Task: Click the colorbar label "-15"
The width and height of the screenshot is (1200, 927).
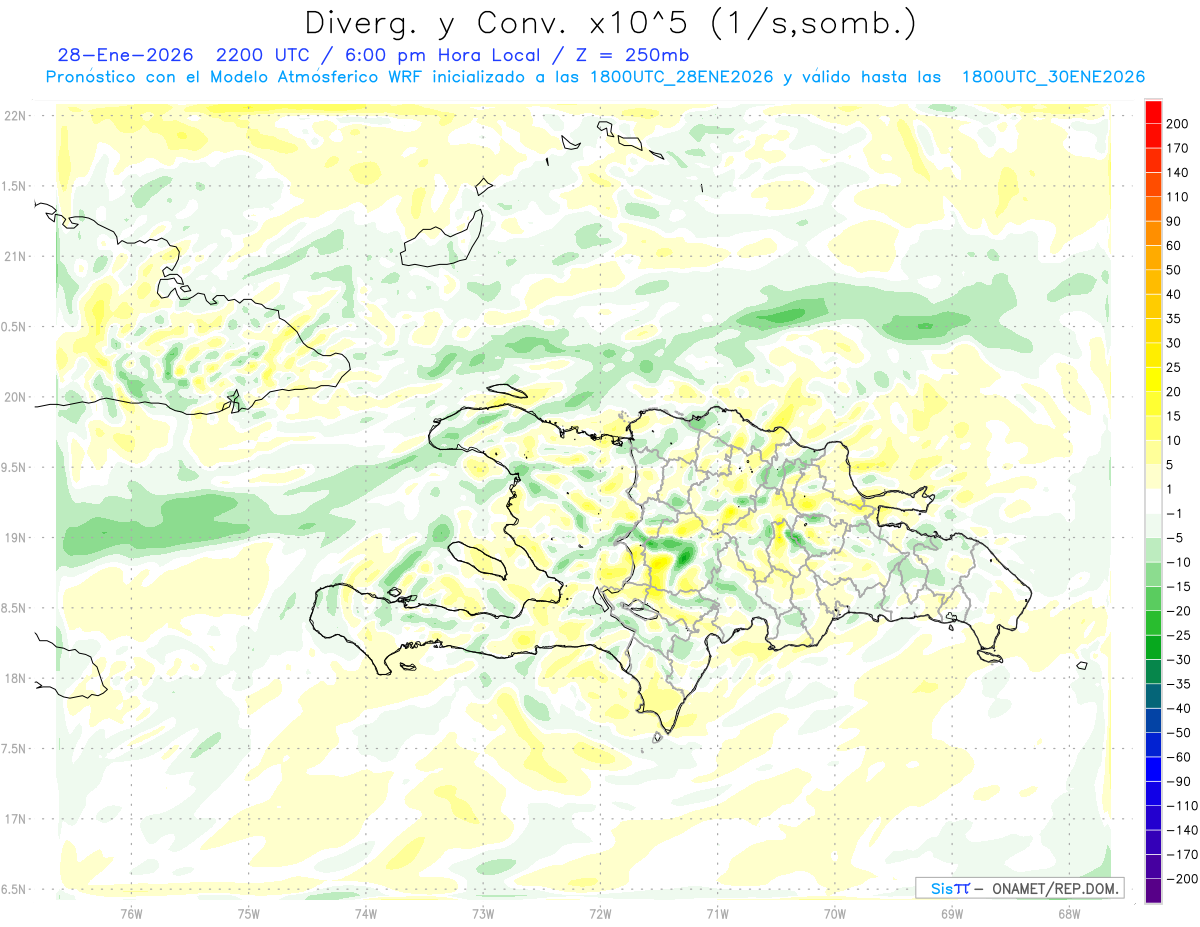Action: tap(1180, 587)
